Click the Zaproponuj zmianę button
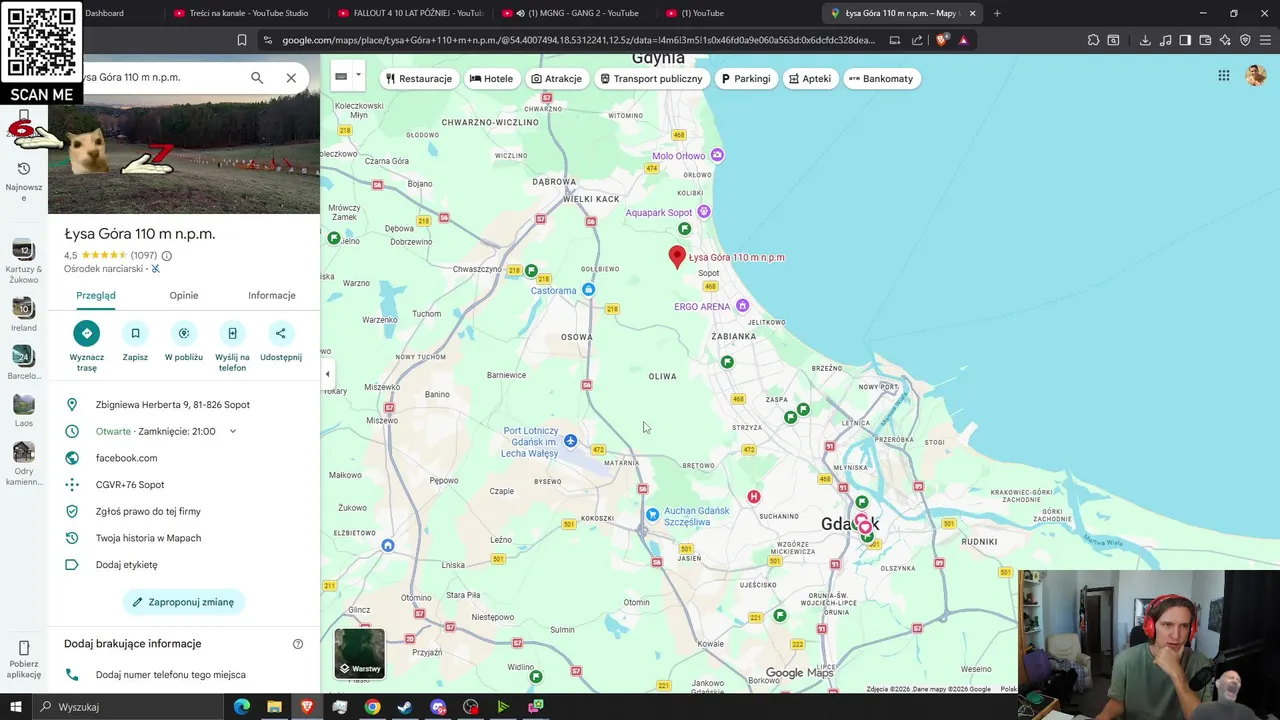 (184, 602)
